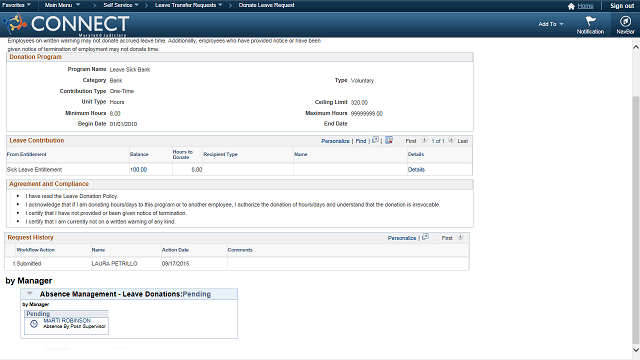Click the Details column header
Image resolution: width=640 pixels, height=360 pixels.
416,154
